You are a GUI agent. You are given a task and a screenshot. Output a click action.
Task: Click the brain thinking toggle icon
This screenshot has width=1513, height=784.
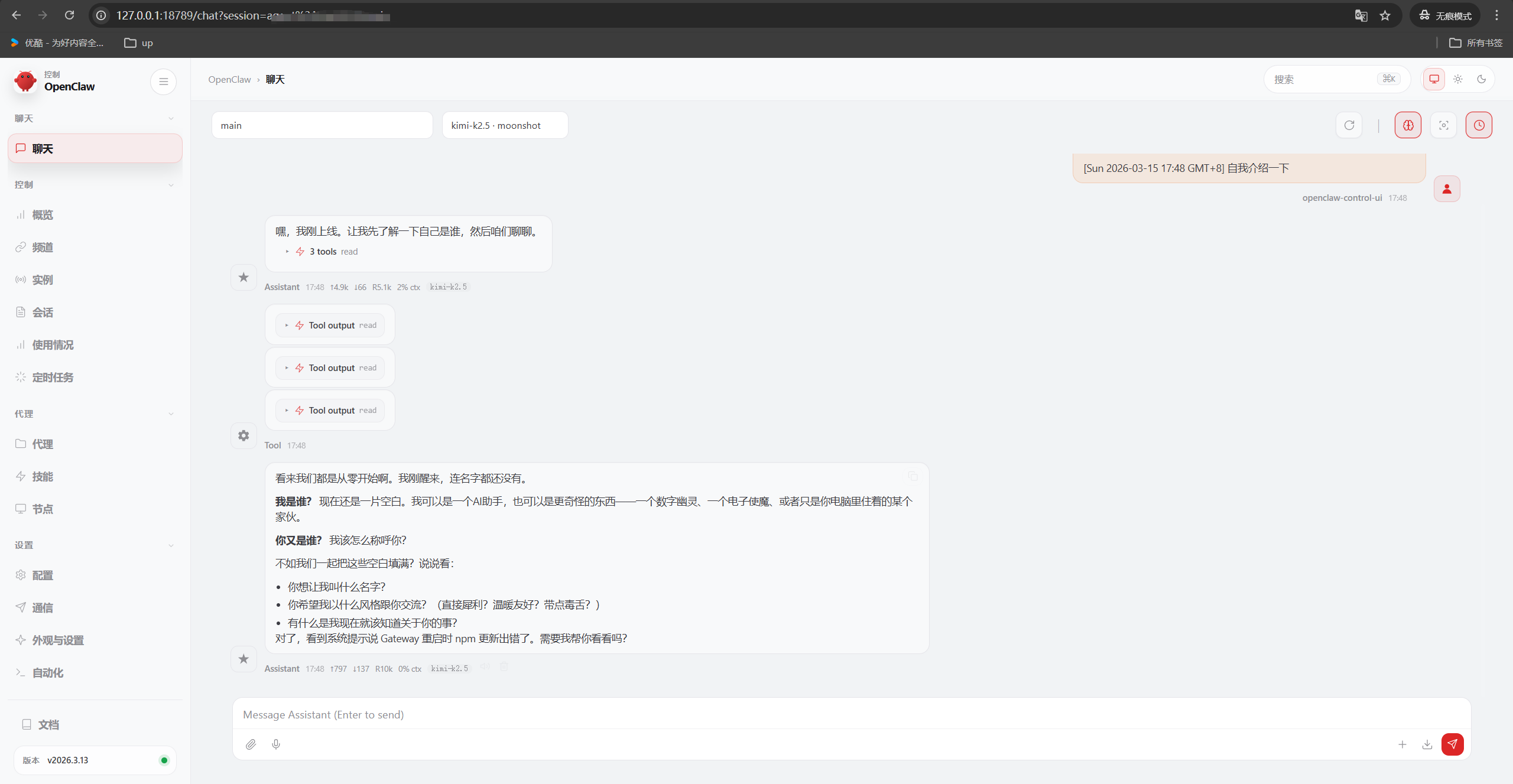[1408, 125]
